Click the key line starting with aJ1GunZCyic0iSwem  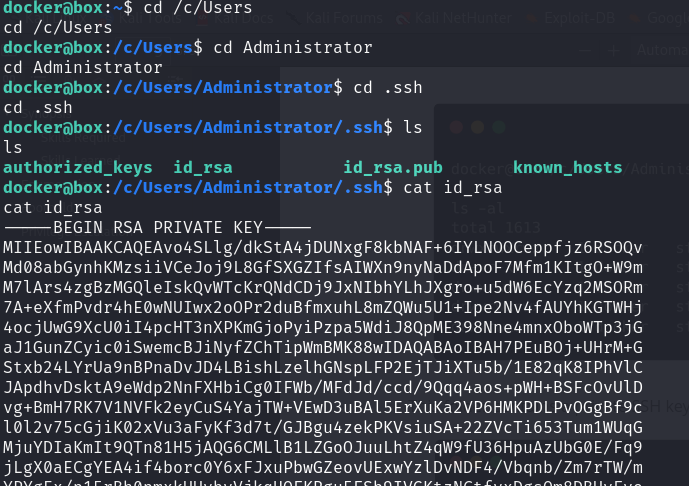click(323, 348)
